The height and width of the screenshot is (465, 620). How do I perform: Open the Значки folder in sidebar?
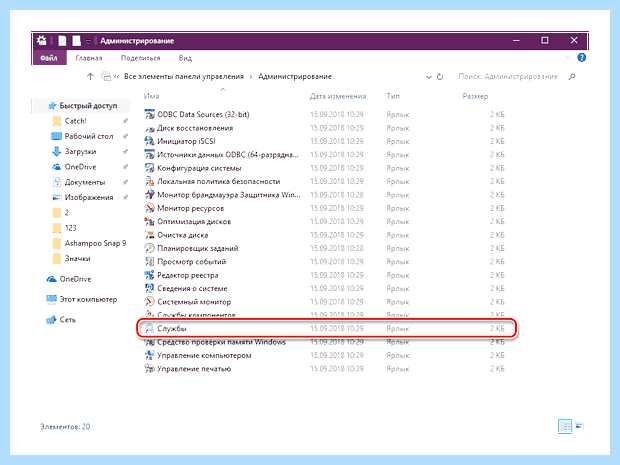coord(78,259)
